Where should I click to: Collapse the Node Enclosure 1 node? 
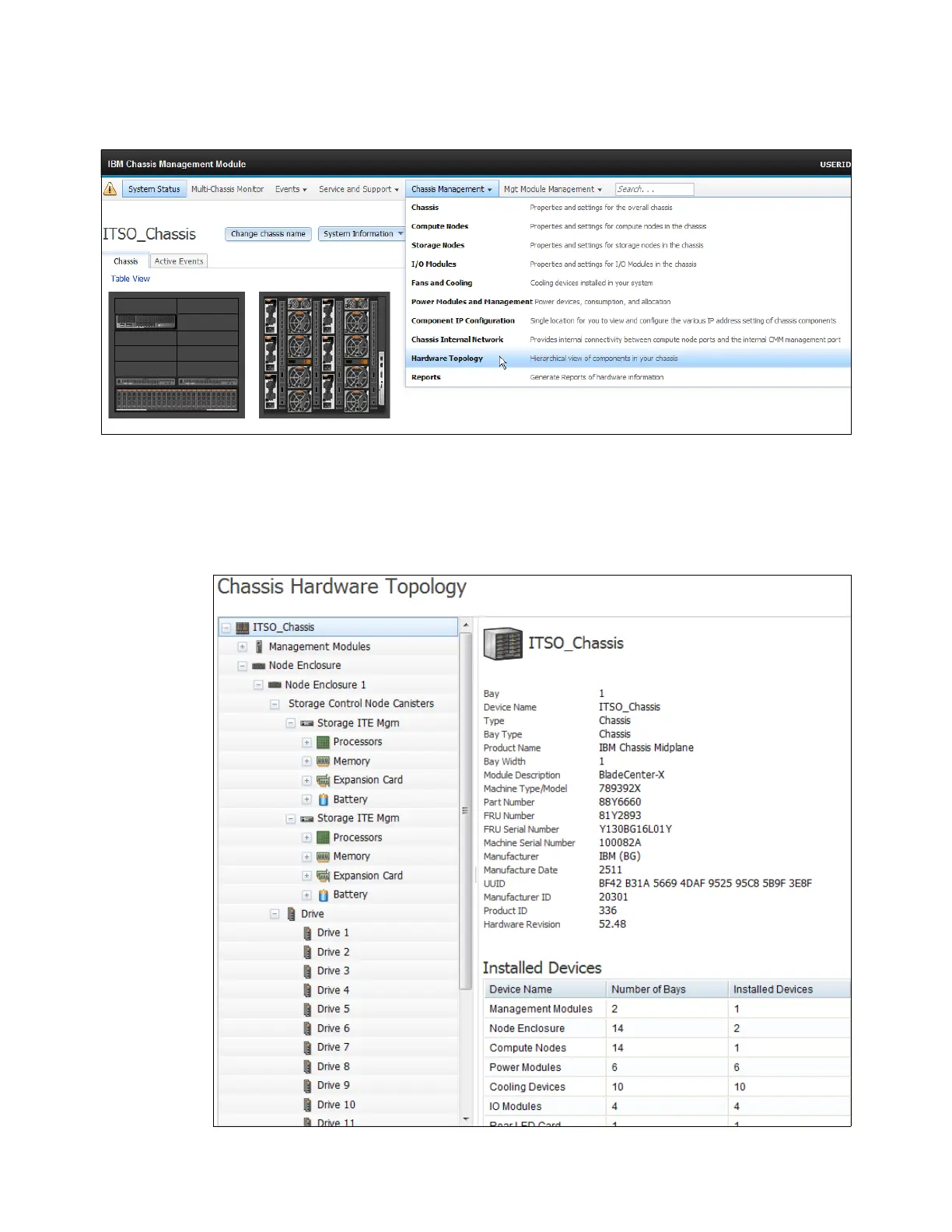click(258, 685)
